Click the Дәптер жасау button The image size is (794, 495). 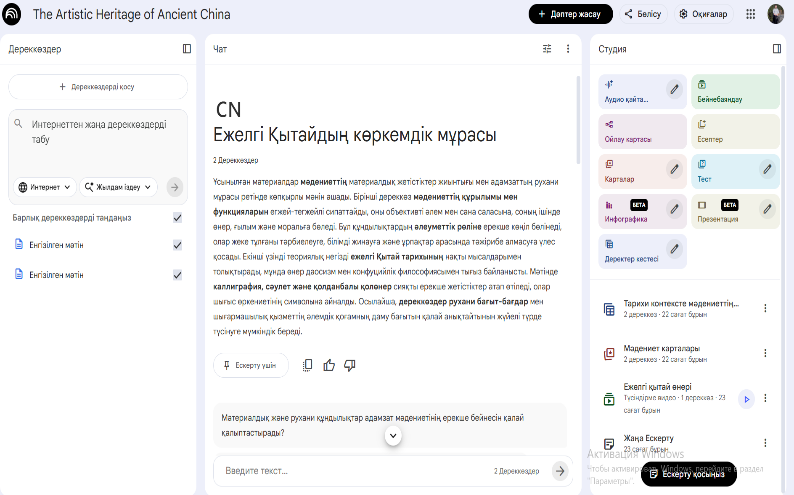570,14
